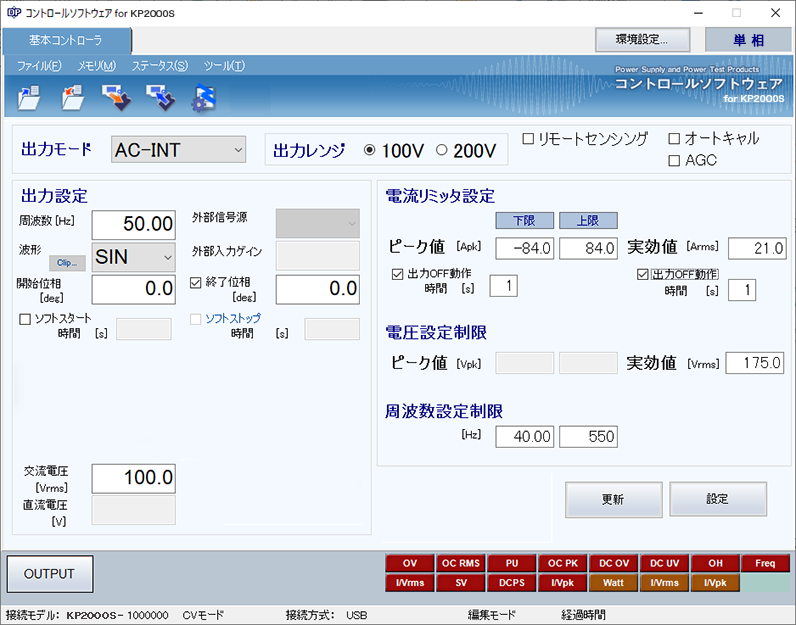Viewport: 796px width, 625px height.
Task: Expand the SIN waveform dropdown
Action: pos(133,257)
